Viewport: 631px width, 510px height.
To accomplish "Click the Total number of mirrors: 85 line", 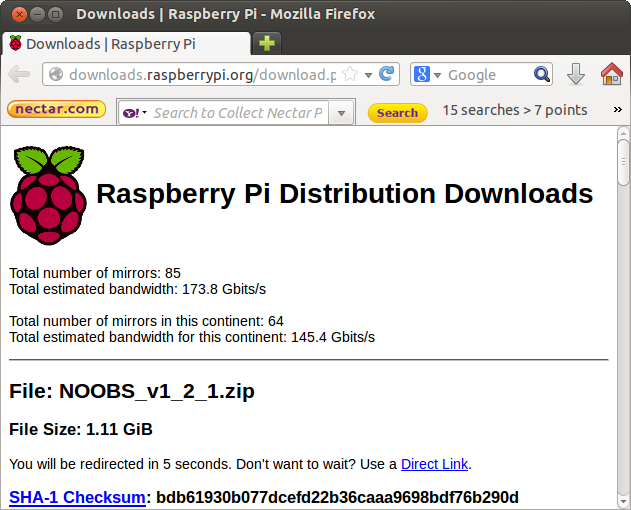I will [95, 273].
